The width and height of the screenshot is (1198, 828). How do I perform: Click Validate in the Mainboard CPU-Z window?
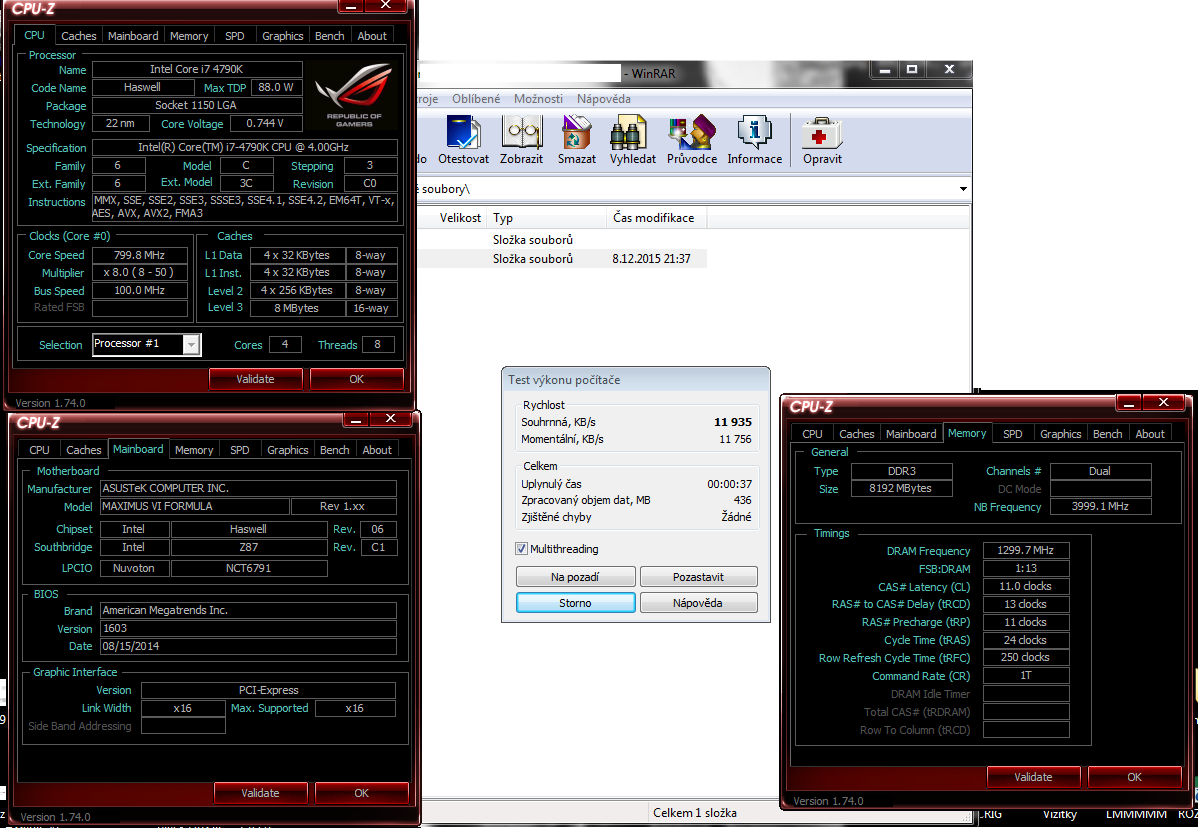point(261,793)
